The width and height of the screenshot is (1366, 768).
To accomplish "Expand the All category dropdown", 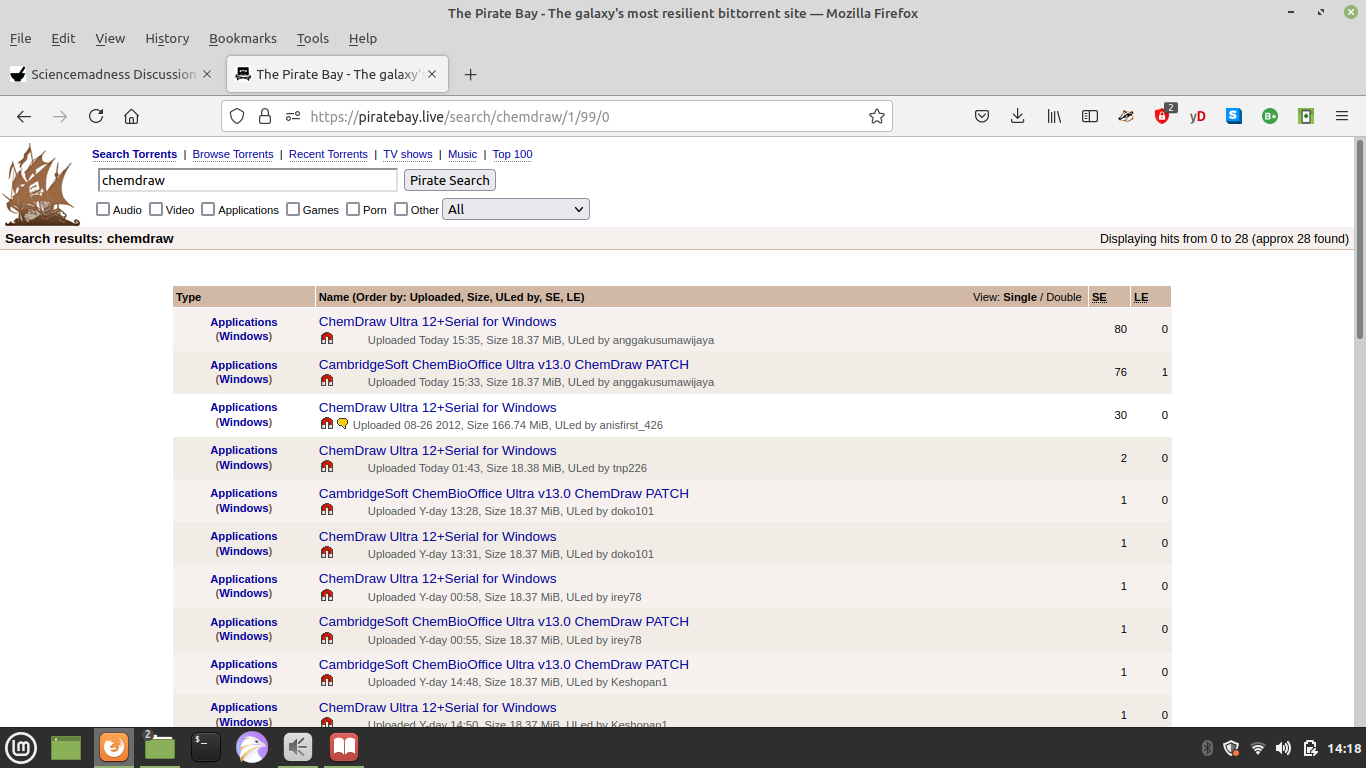I will 515,209.
